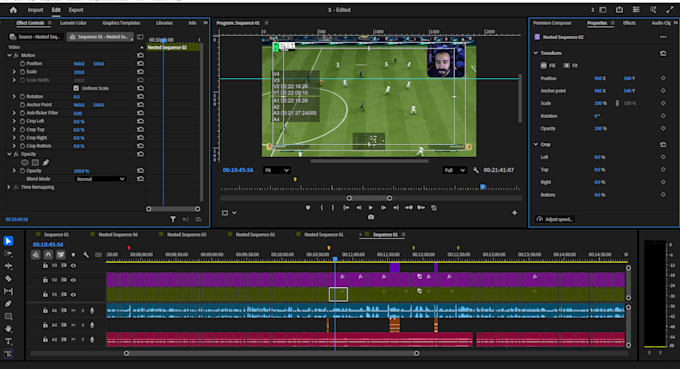
Task: Click the Home icon
Action: (13, 10)
